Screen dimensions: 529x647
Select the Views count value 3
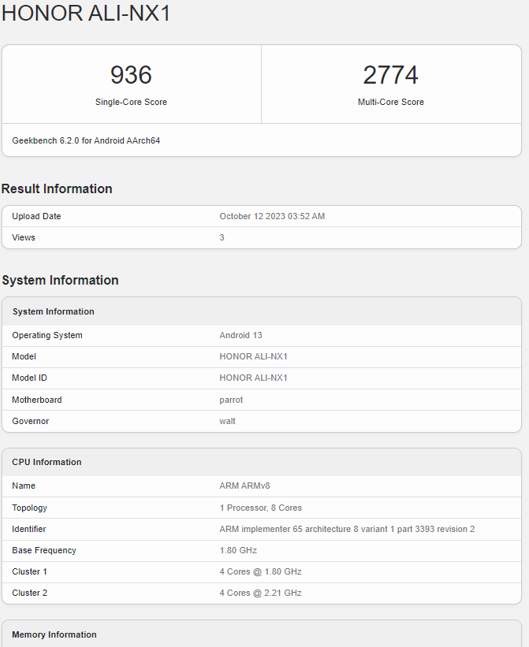point(222,238)
